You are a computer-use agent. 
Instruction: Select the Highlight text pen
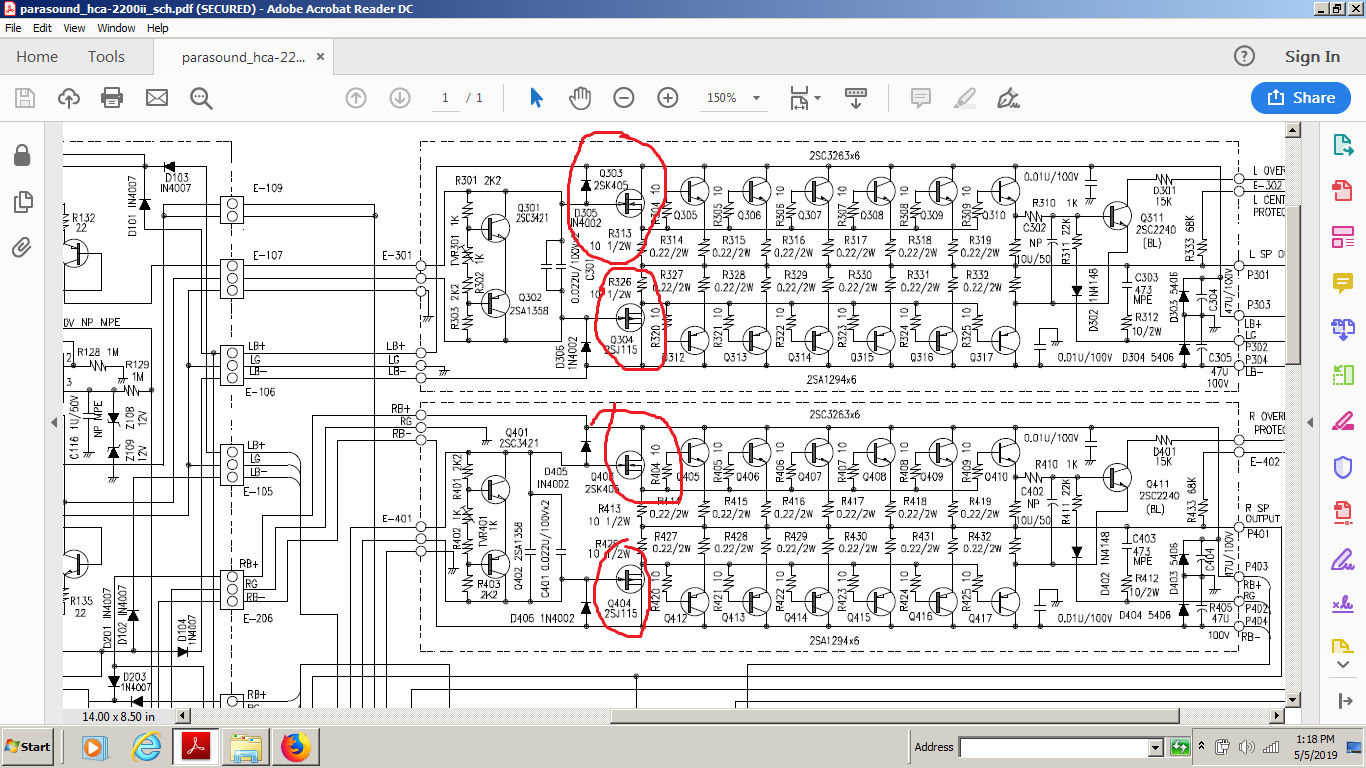pyautogui.click(x=965, y=98)
